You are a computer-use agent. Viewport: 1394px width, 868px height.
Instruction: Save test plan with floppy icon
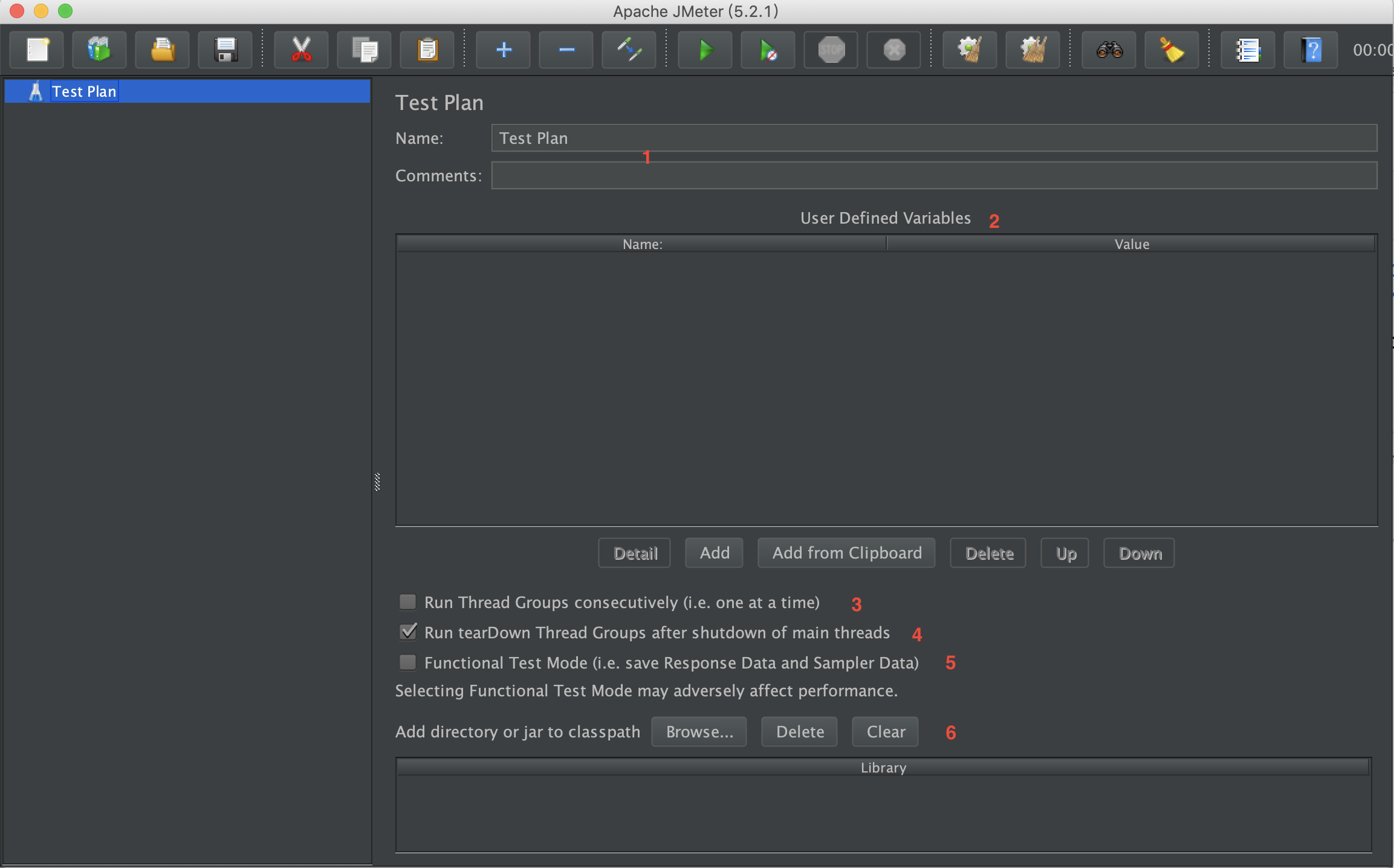point(225,50)
